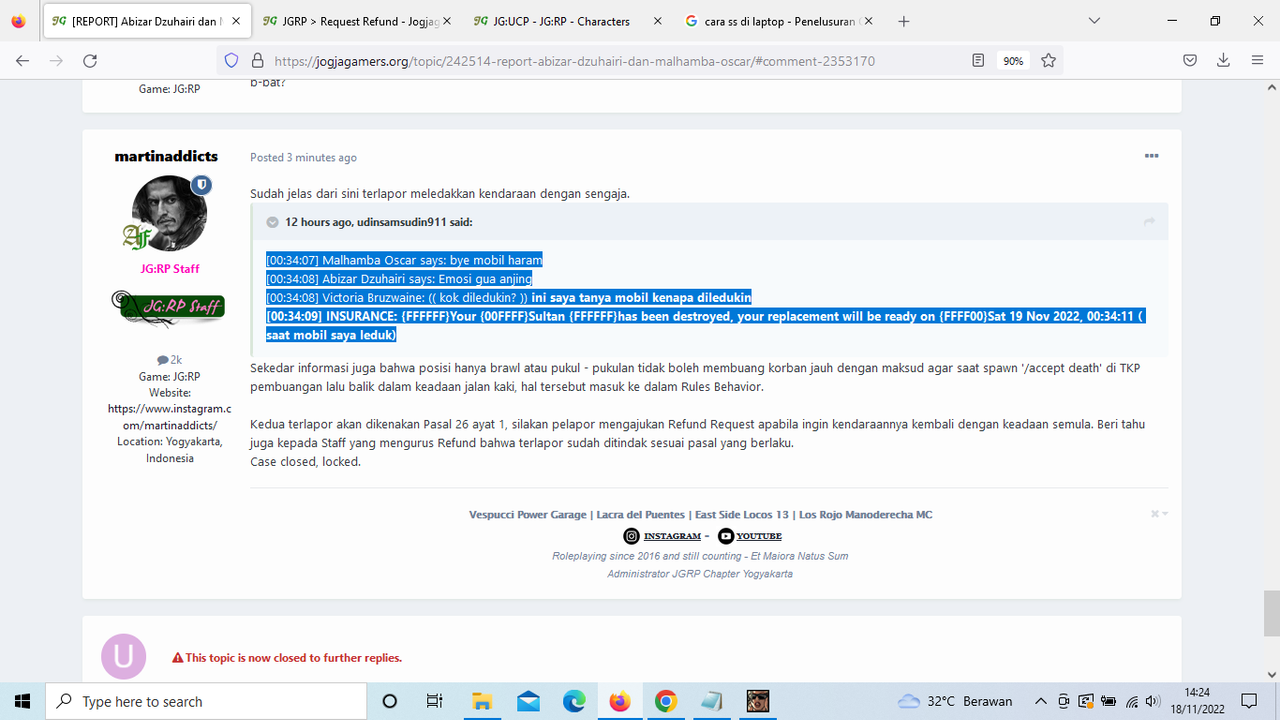Open the Windows notification center
Screen dimensions: 1280x720
pyautogui.click(x=1249, y=701)
